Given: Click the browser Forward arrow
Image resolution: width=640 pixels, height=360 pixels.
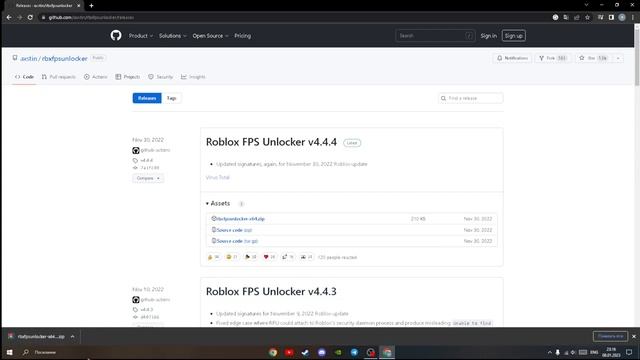Looking at the screenshot, I should point(19,18).
